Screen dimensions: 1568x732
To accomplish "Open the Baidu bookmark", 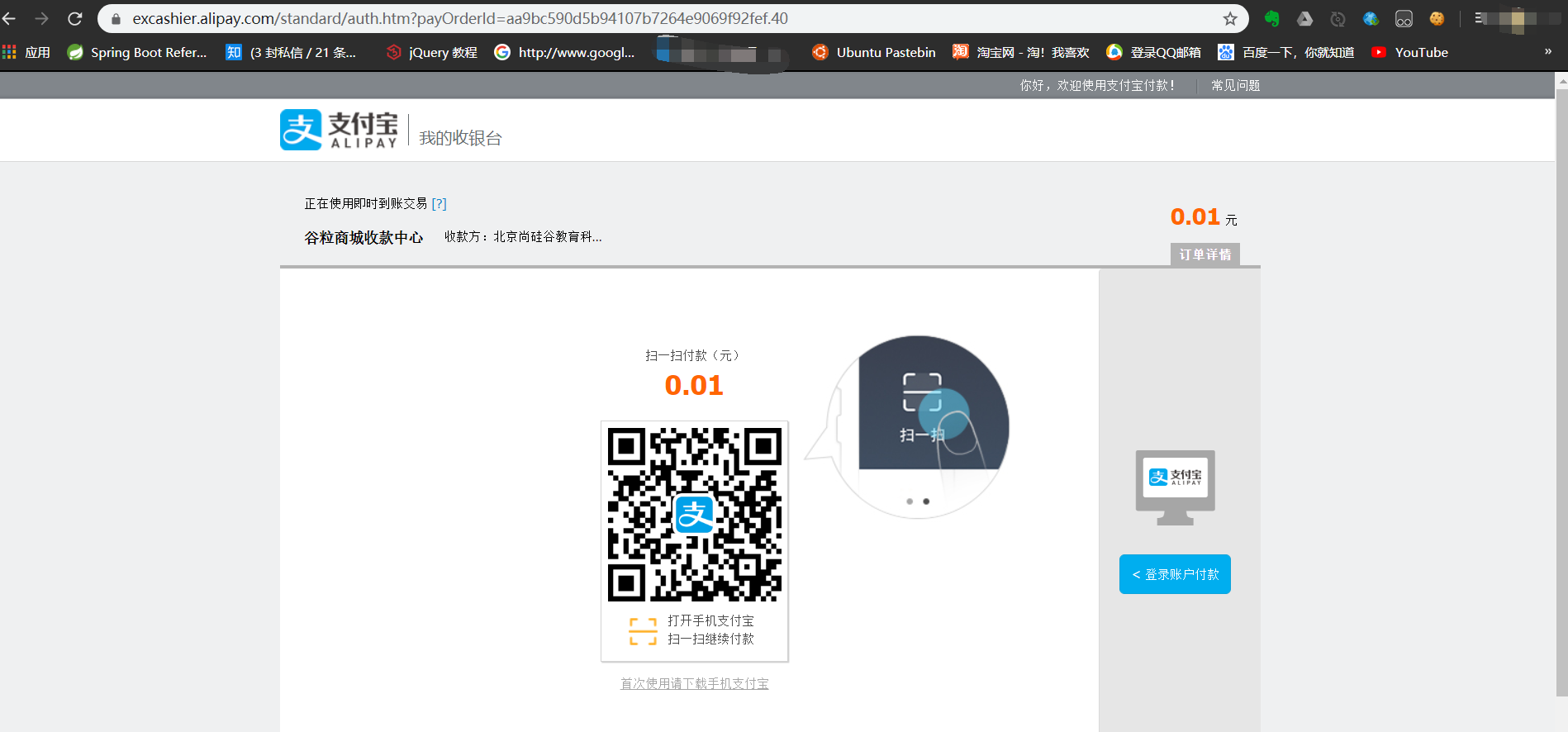I will click(x=1286, y=52).
